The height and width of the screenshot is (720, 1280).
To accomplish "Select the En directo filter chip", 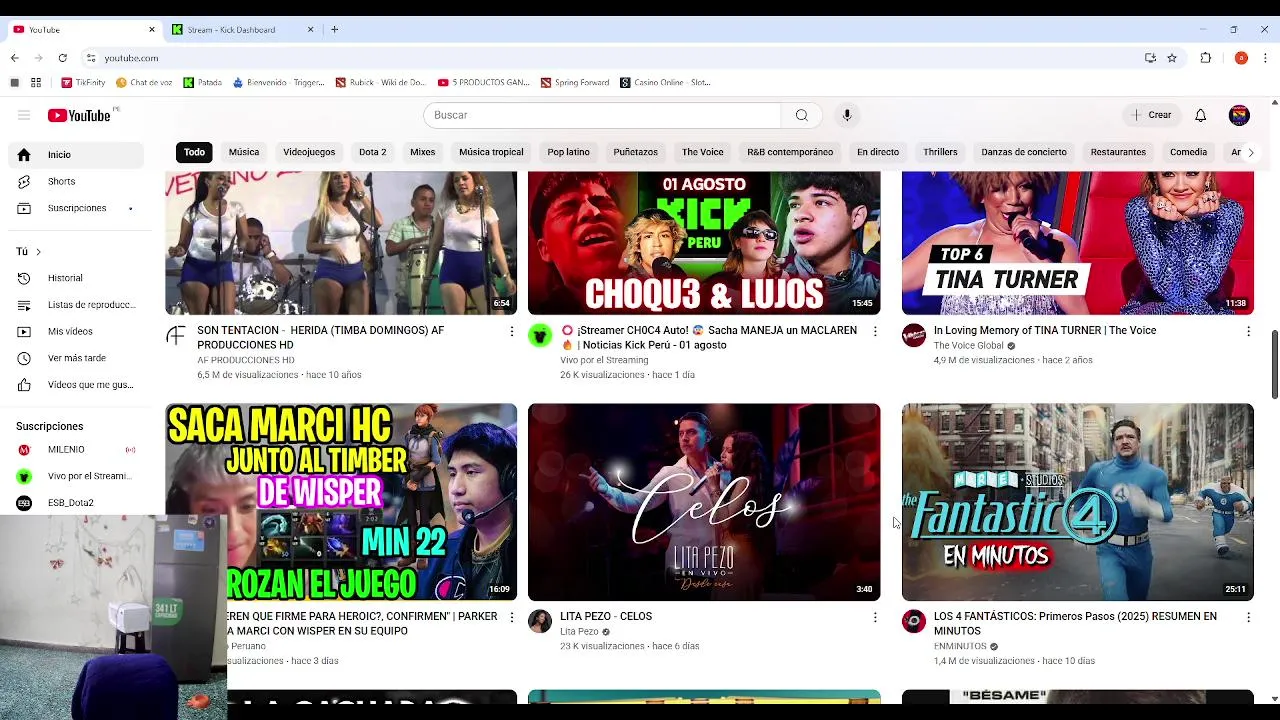I will [878, 152].
